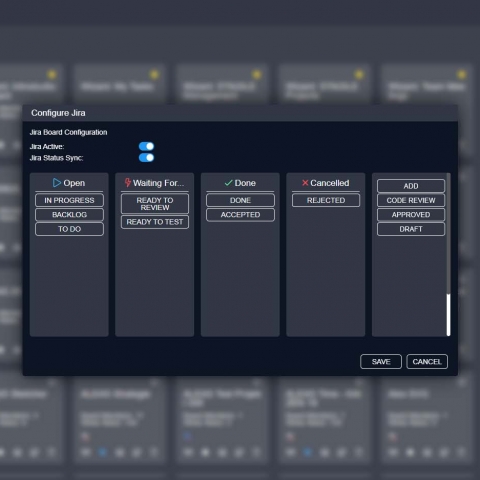The width and height of the screenshot is (480, 480).
Task: Select the CODE REVIEW status chip
Action: click(x=411, y=200)
